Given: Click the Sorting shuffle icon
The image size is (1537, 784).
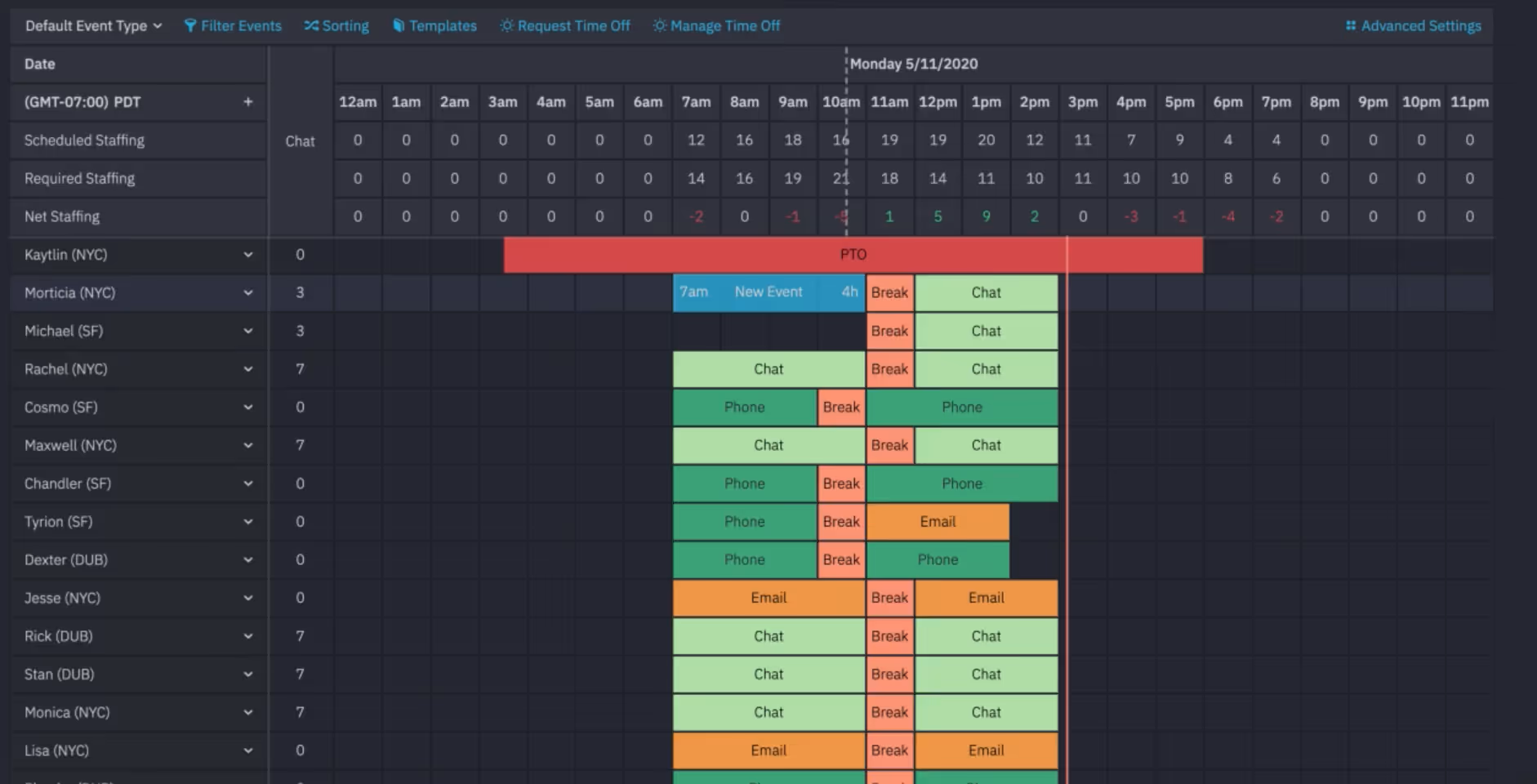Looking at the screenshot, I should [x=311, y=26].
